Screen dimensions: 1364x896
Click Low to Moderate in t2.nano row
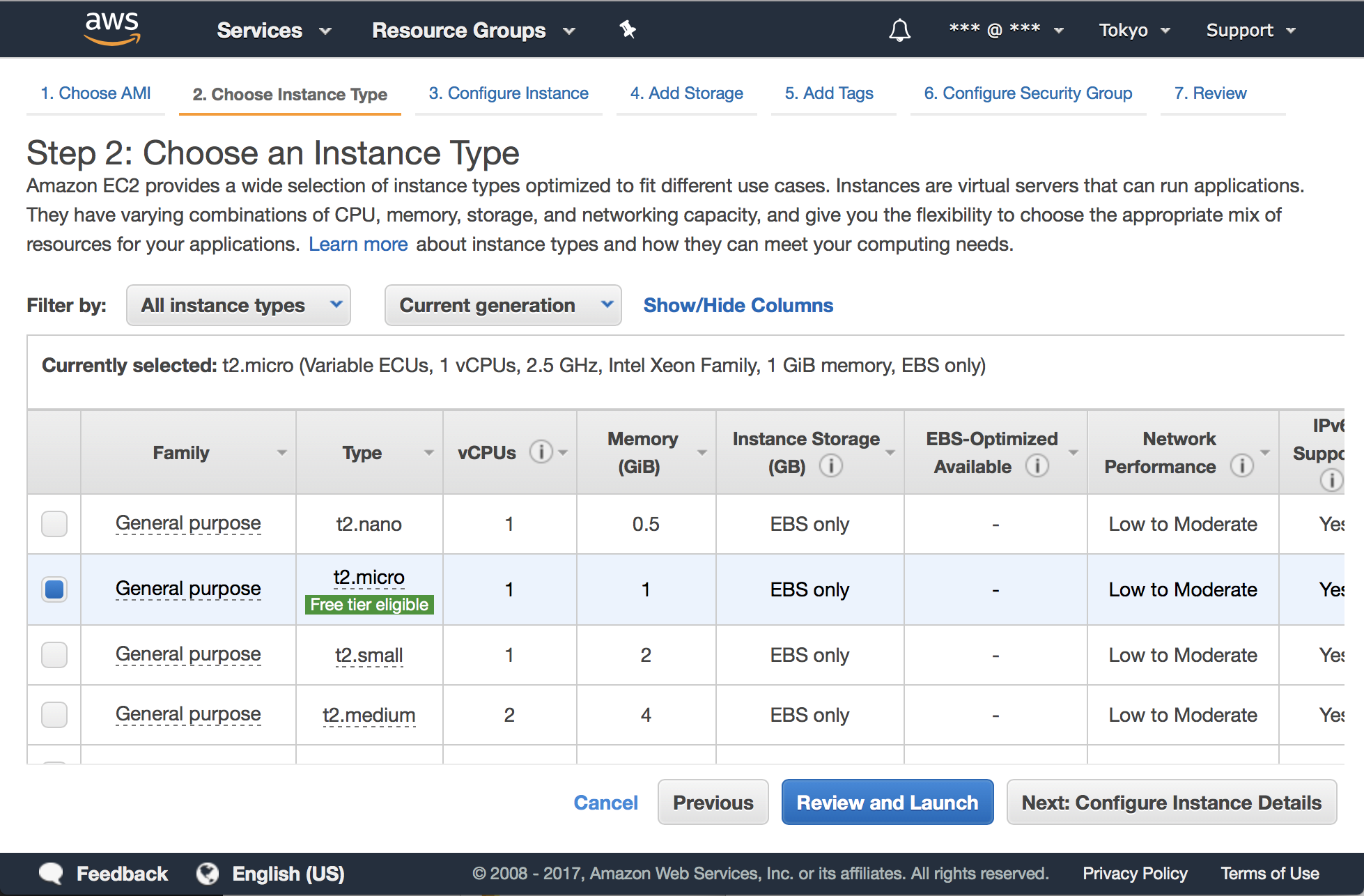[1183, 524]
